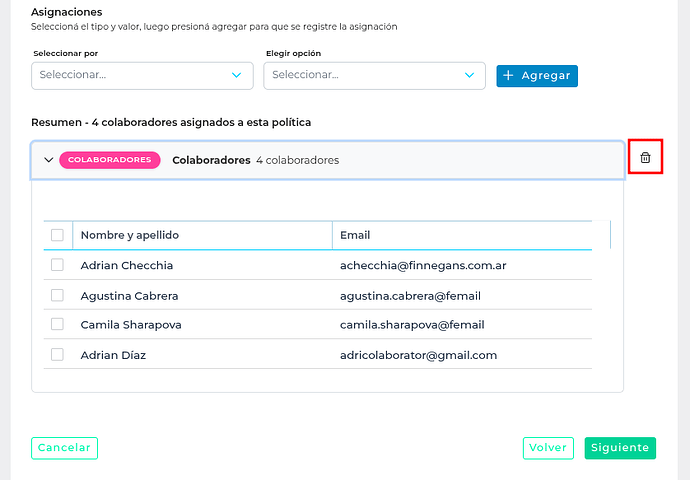Viewport: 690px width, 480px height.
Task: Click the Cancelar button
Action: point(64,448)
